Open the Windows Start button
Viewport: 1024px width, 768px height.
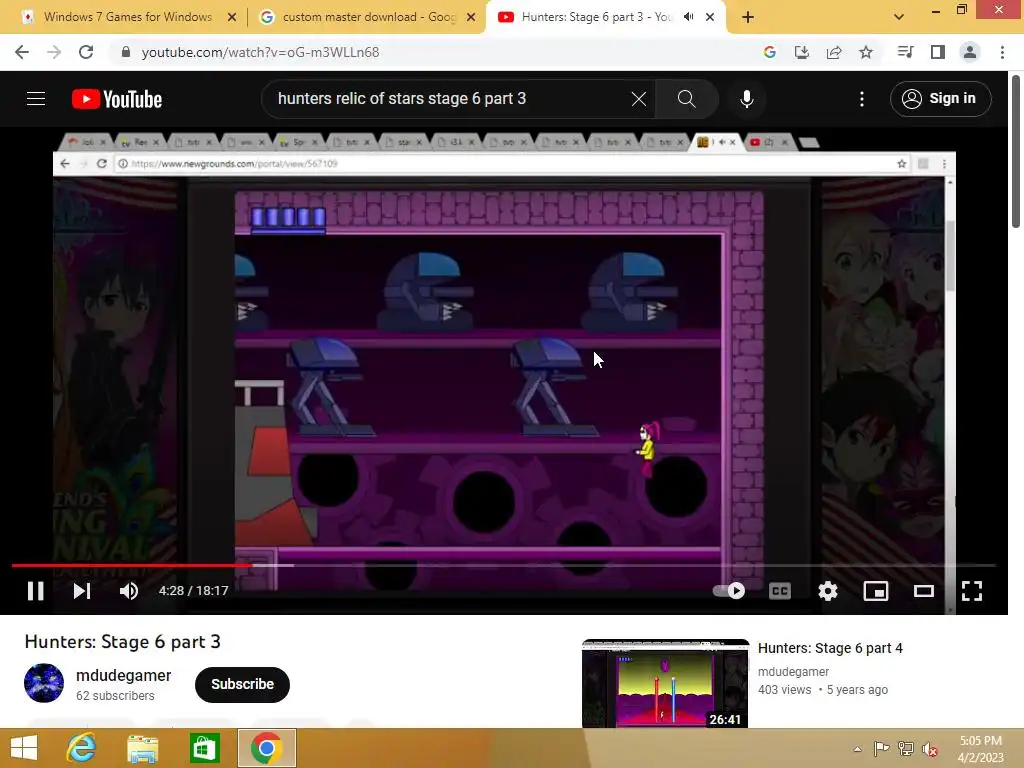tap(24, 748)
